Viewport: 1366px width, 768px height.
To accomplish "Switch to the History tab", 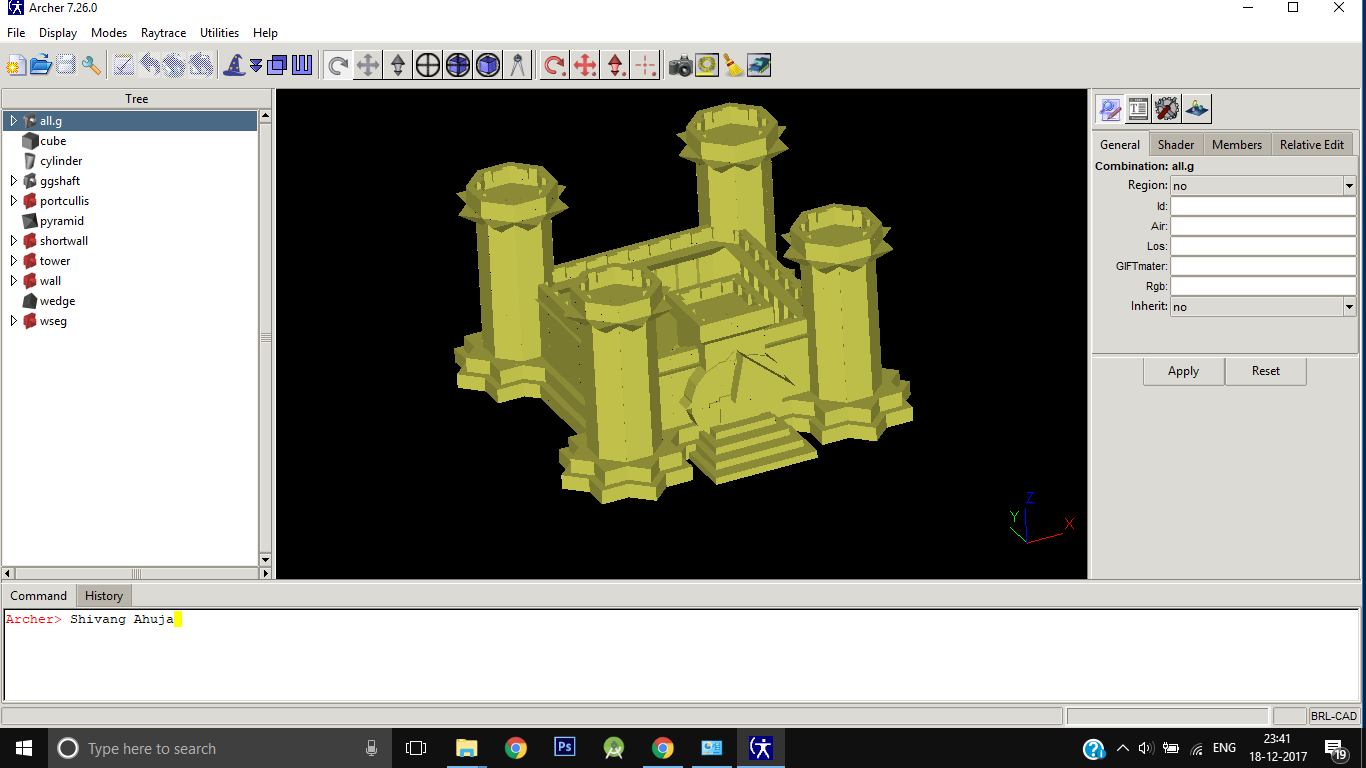I will click(x=104, y=595).
